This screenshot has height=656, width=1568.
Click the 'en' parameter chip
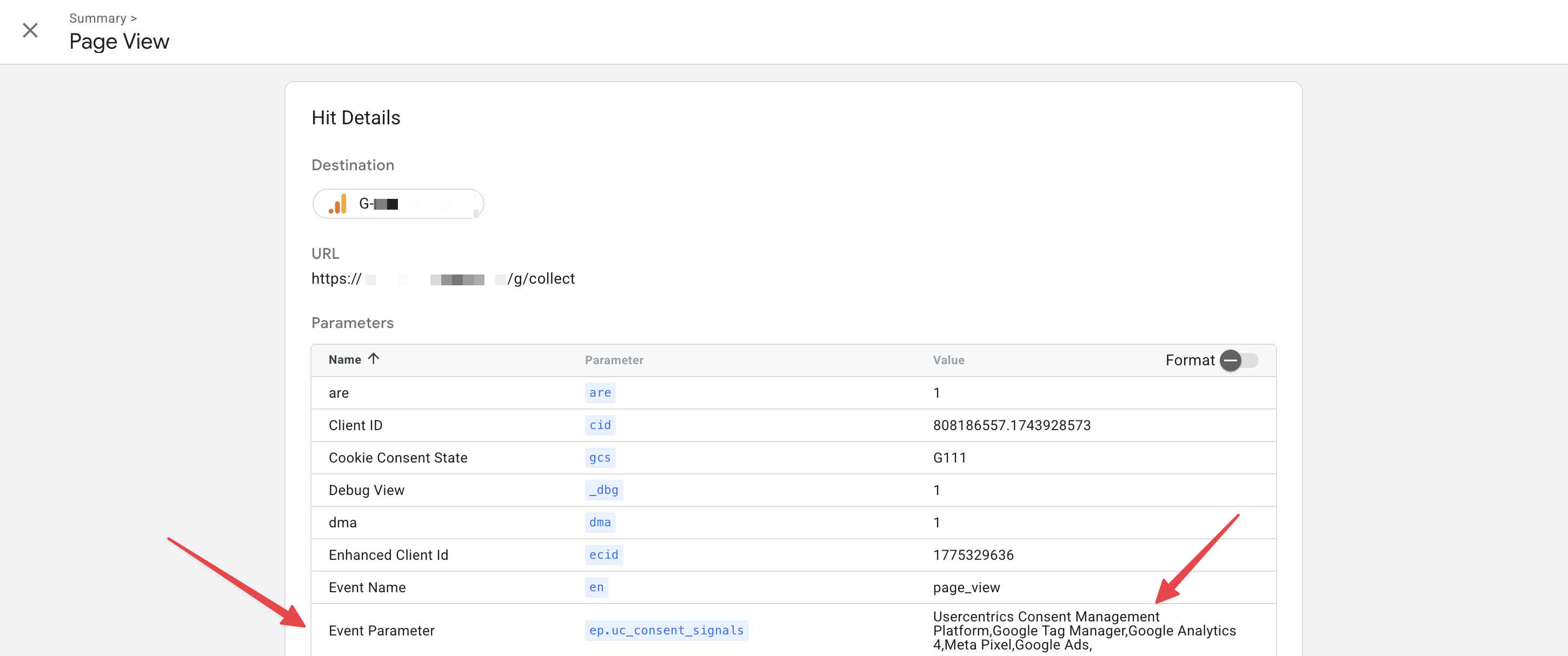click(x=596, y=587)
